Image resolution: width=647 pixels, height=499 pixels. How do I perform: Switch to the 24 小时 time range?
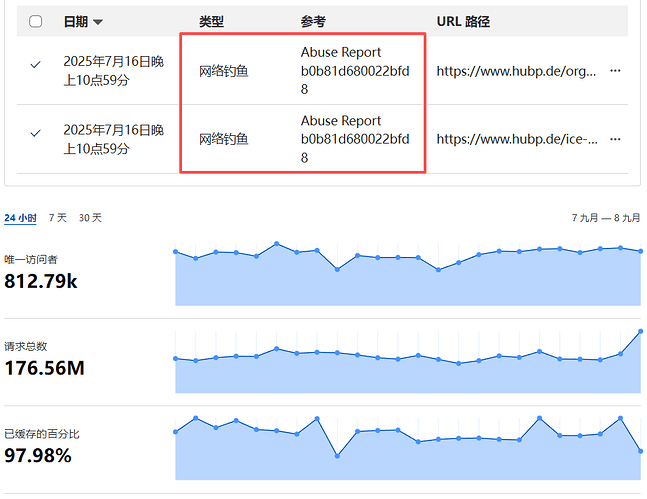point(20,218)
